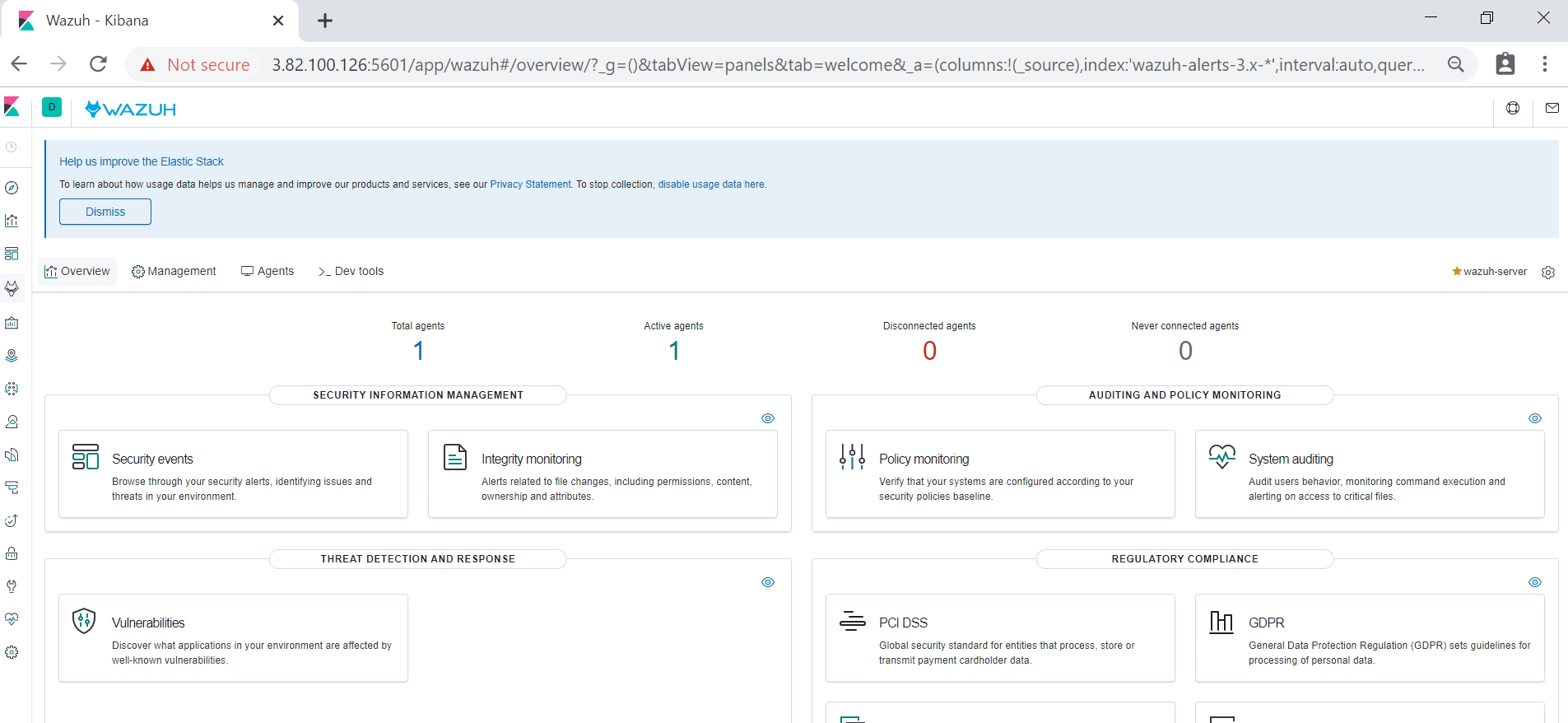Open the System auditing card
The image size is (1568, 723).
(x=1370, y=473)
